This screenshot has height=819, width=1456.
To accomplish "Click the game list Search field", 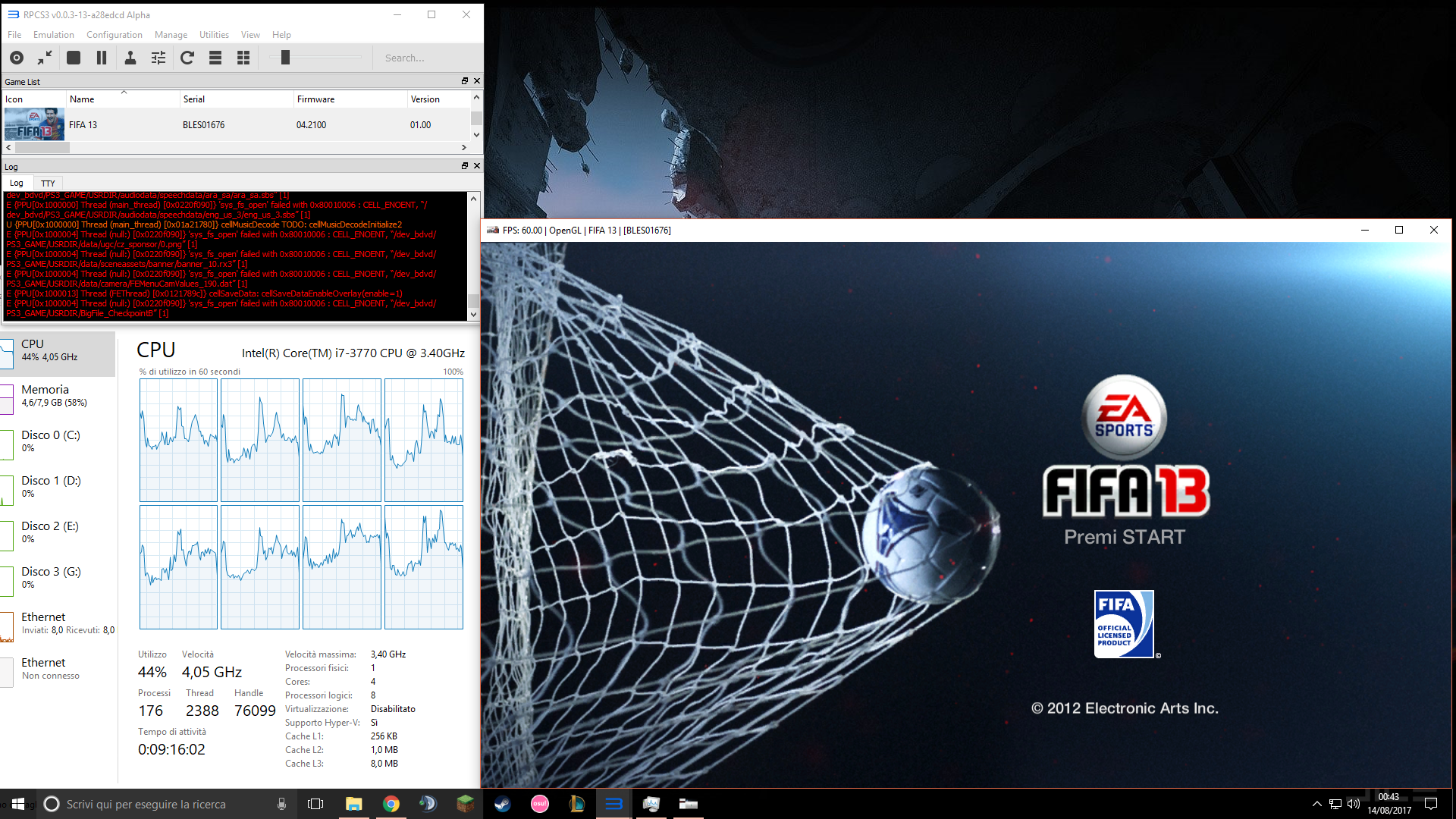I will pos(425,58).
